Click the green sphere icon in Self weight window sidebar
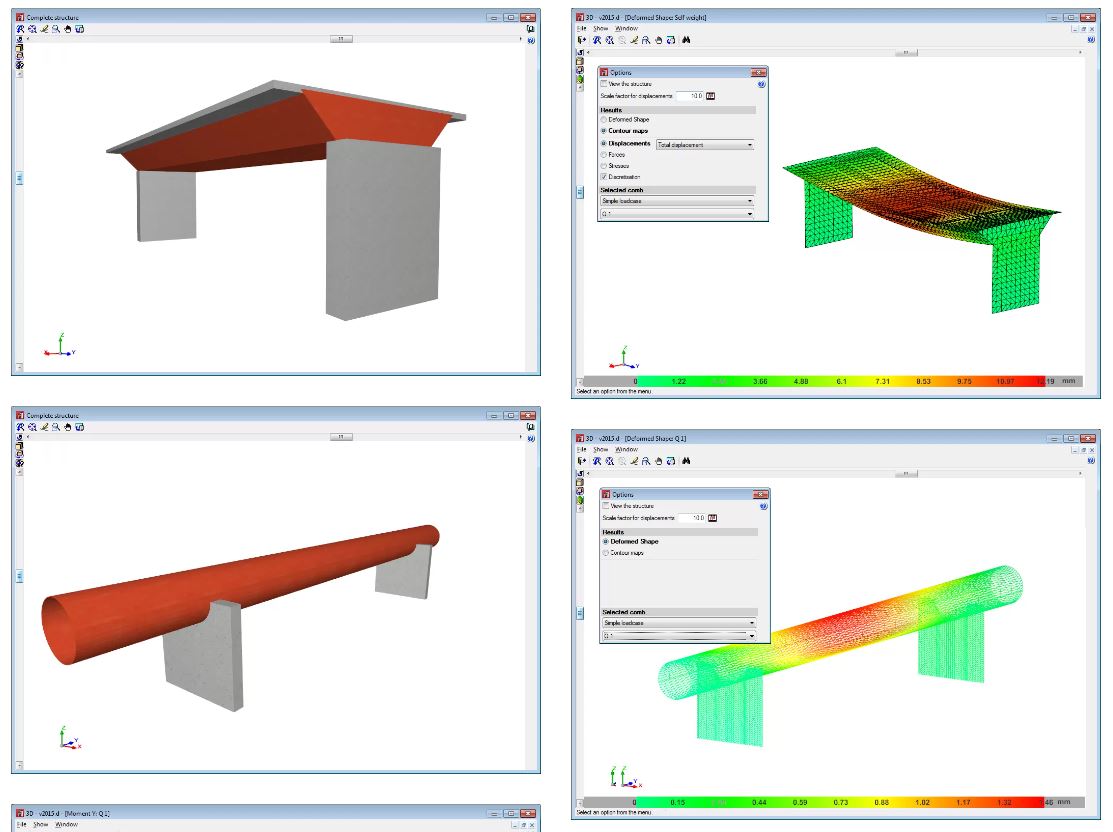1113x832 pixels. 580,80
